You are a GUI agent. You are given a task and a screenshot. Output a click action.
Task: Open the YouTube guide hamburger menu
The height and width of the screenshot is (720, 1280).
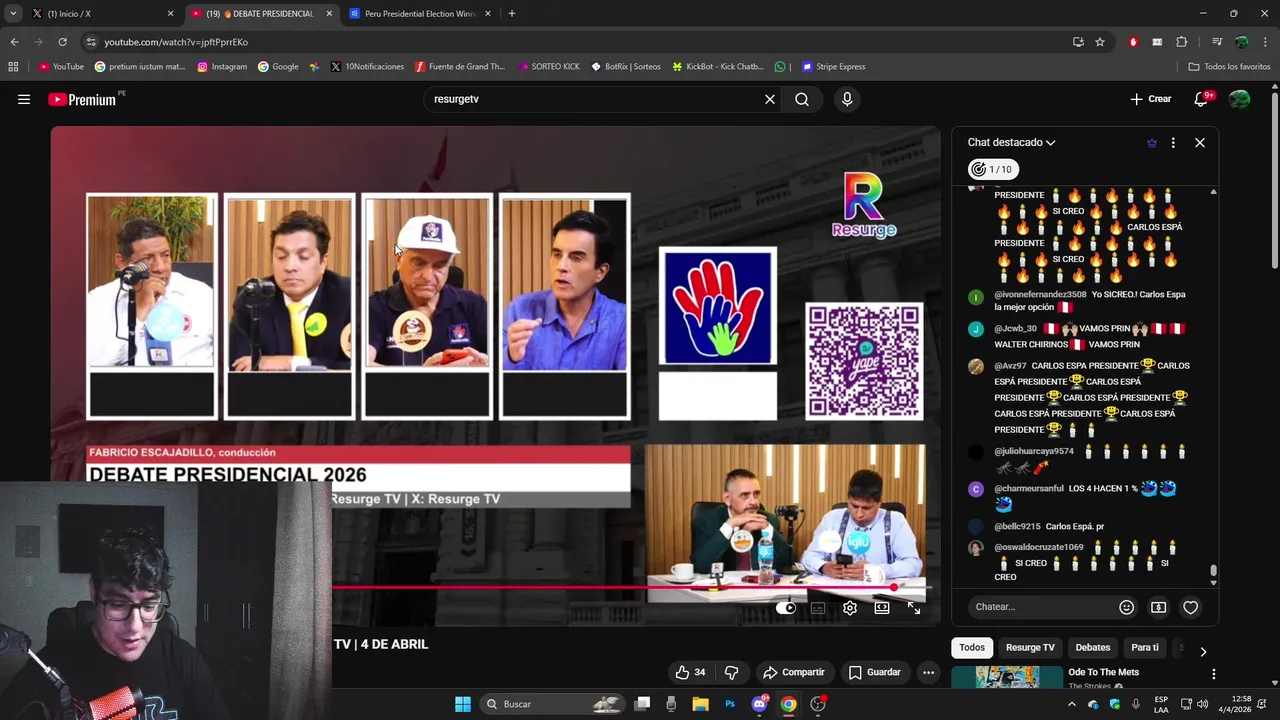coord(24,99)
